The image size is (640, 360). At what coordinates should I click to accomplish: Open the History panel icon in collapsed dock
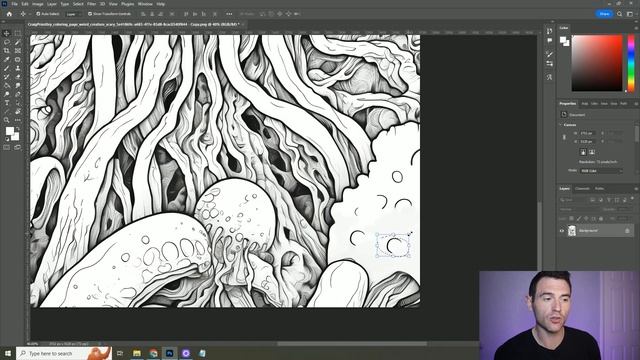[x=549, y=31]
